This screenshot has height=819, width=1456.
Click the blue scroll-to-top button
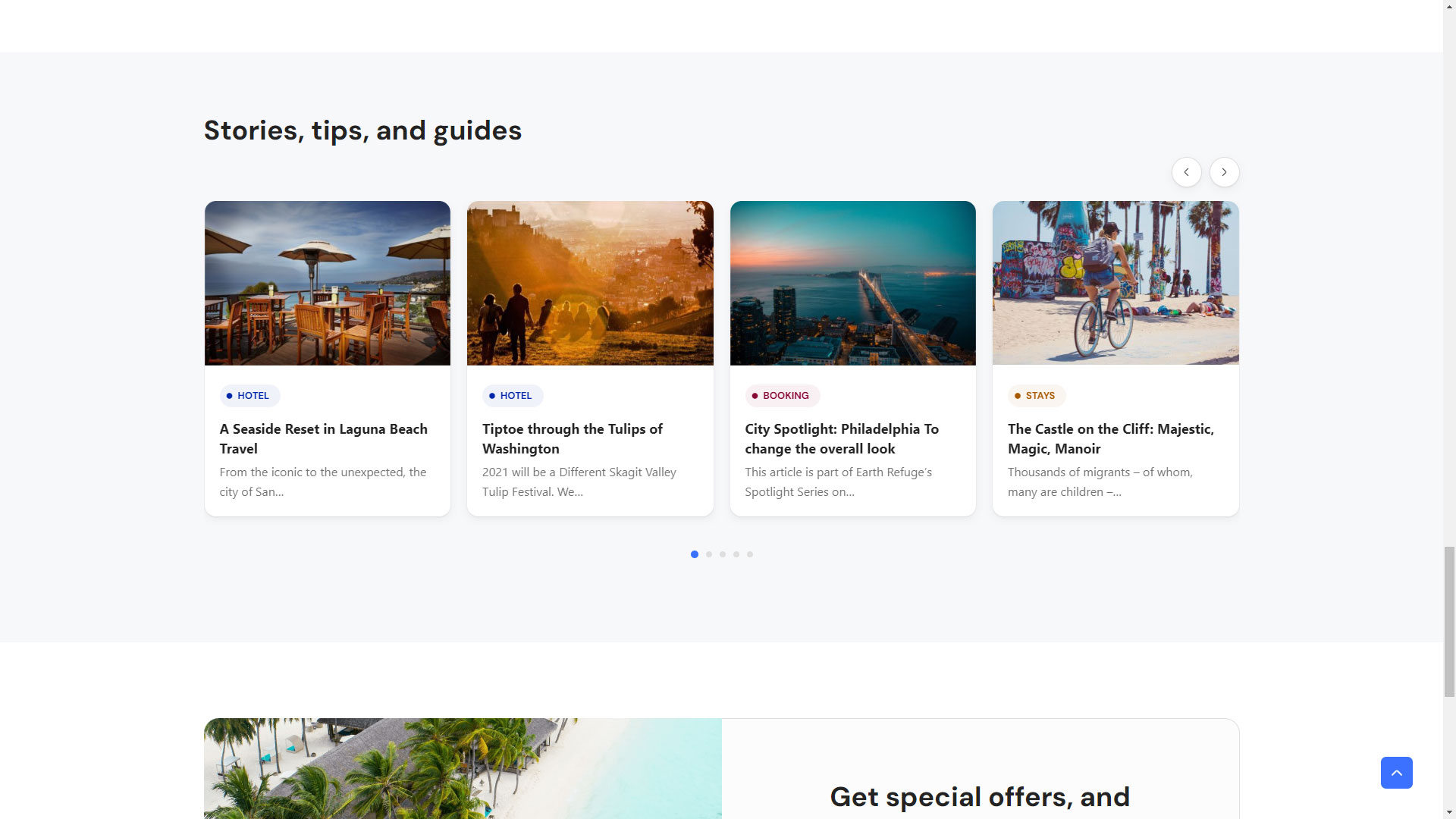tap(1396, 772)
